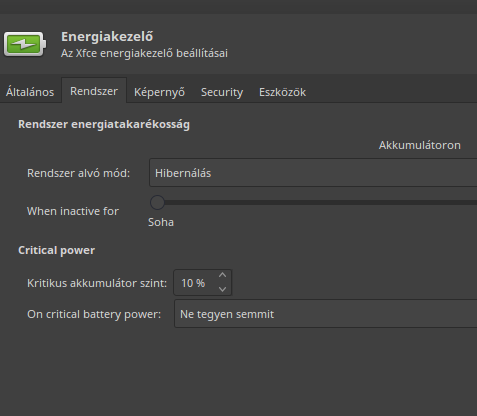Viewport: 477px width, 416px height.
Task: Switch to the Általános tab
Action: (30, 92)
